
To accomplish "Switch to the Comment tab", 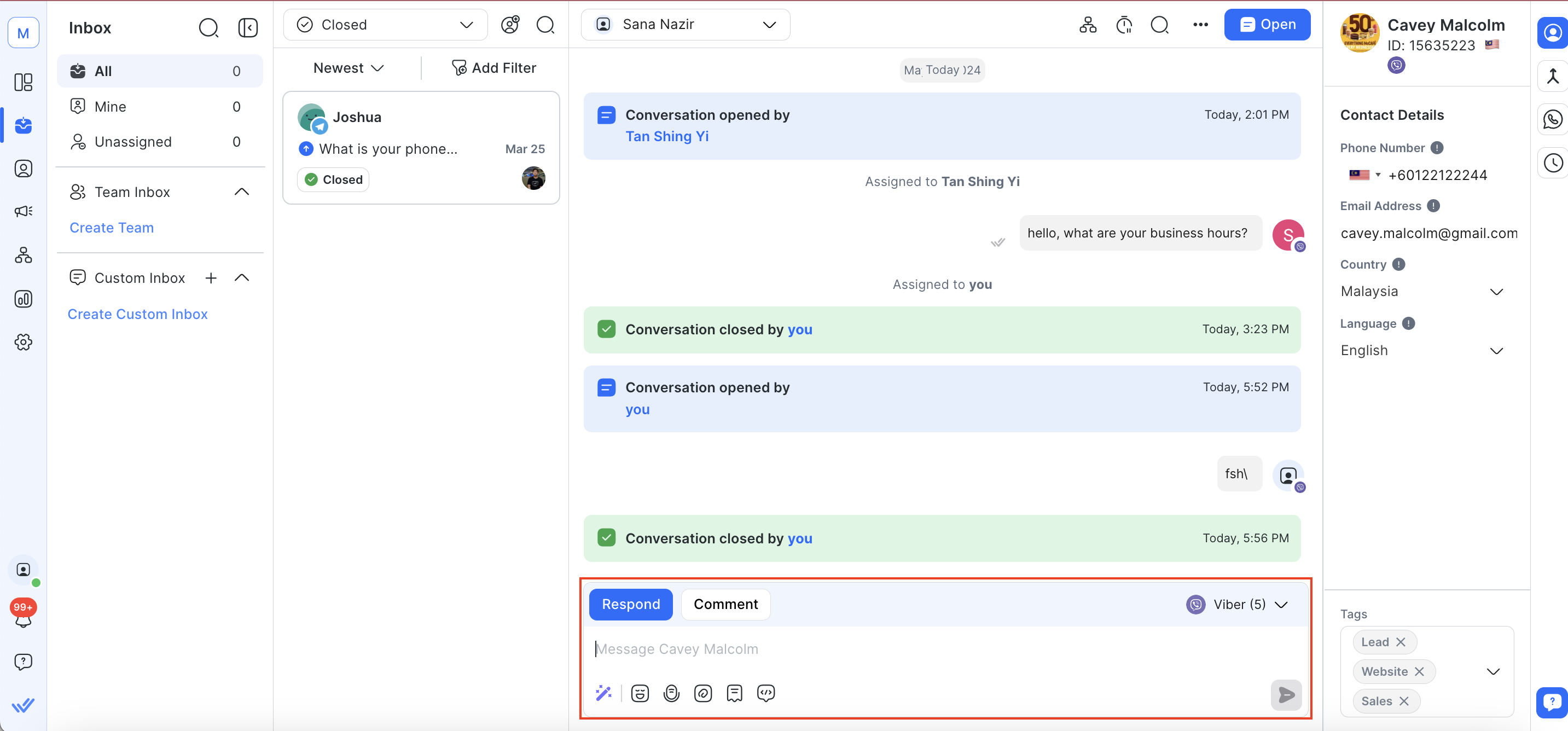I will (725, 605).
